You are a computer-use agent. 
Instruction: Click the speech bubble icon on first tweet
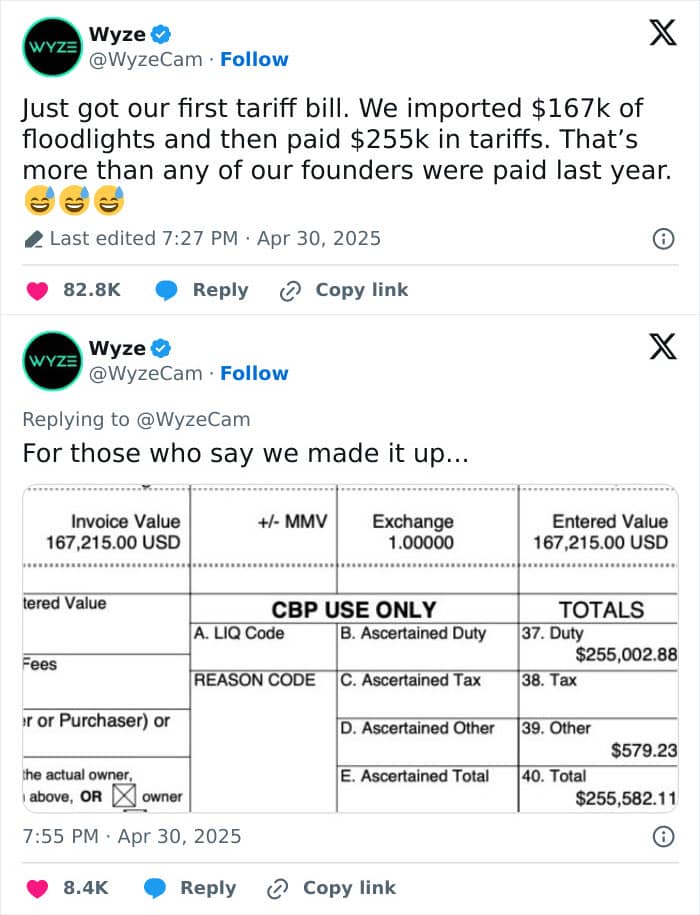(166, 290)
